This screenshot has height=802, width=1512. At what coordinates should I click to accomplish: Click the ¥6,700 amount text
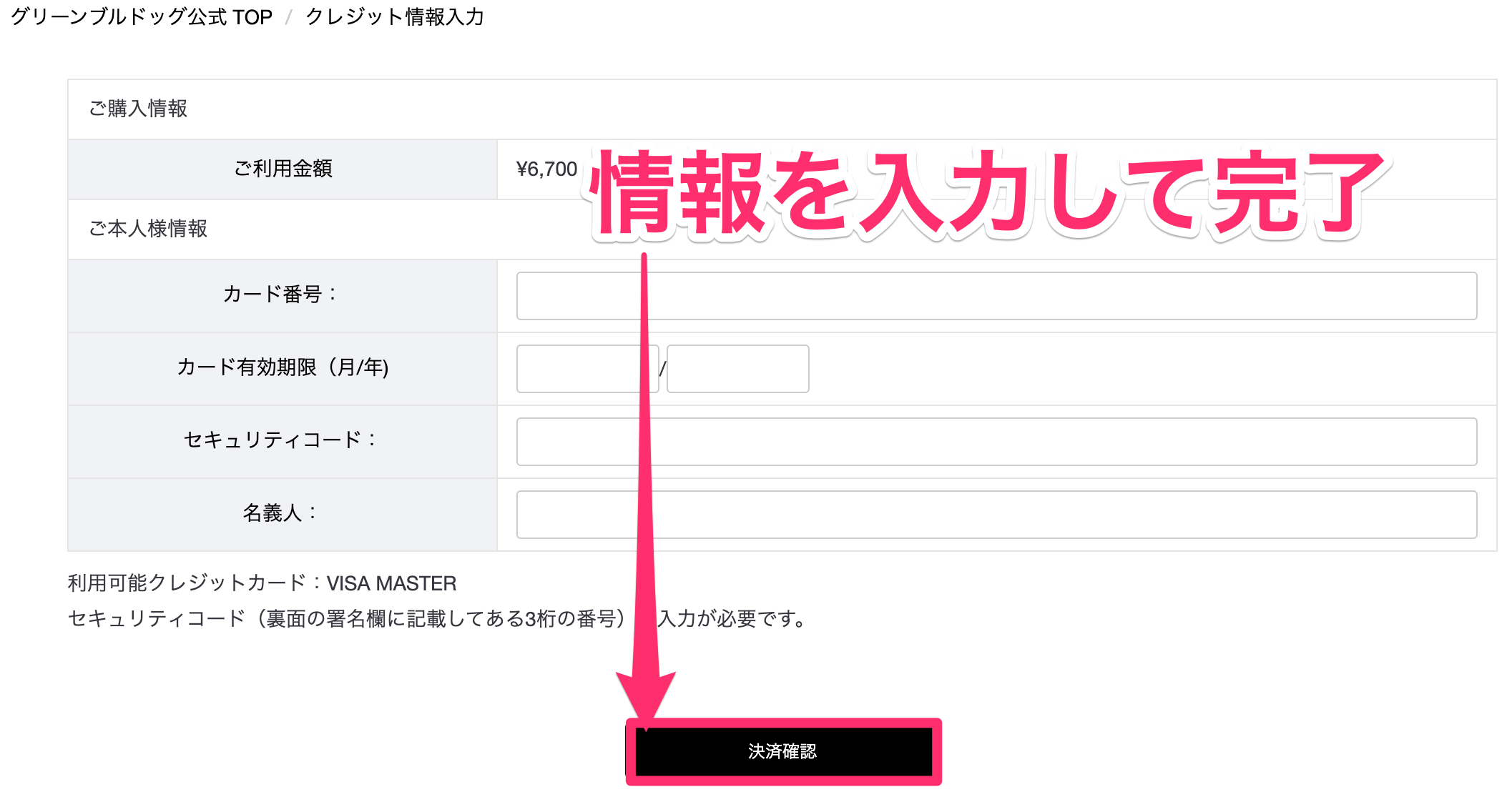tap(546, 169)
